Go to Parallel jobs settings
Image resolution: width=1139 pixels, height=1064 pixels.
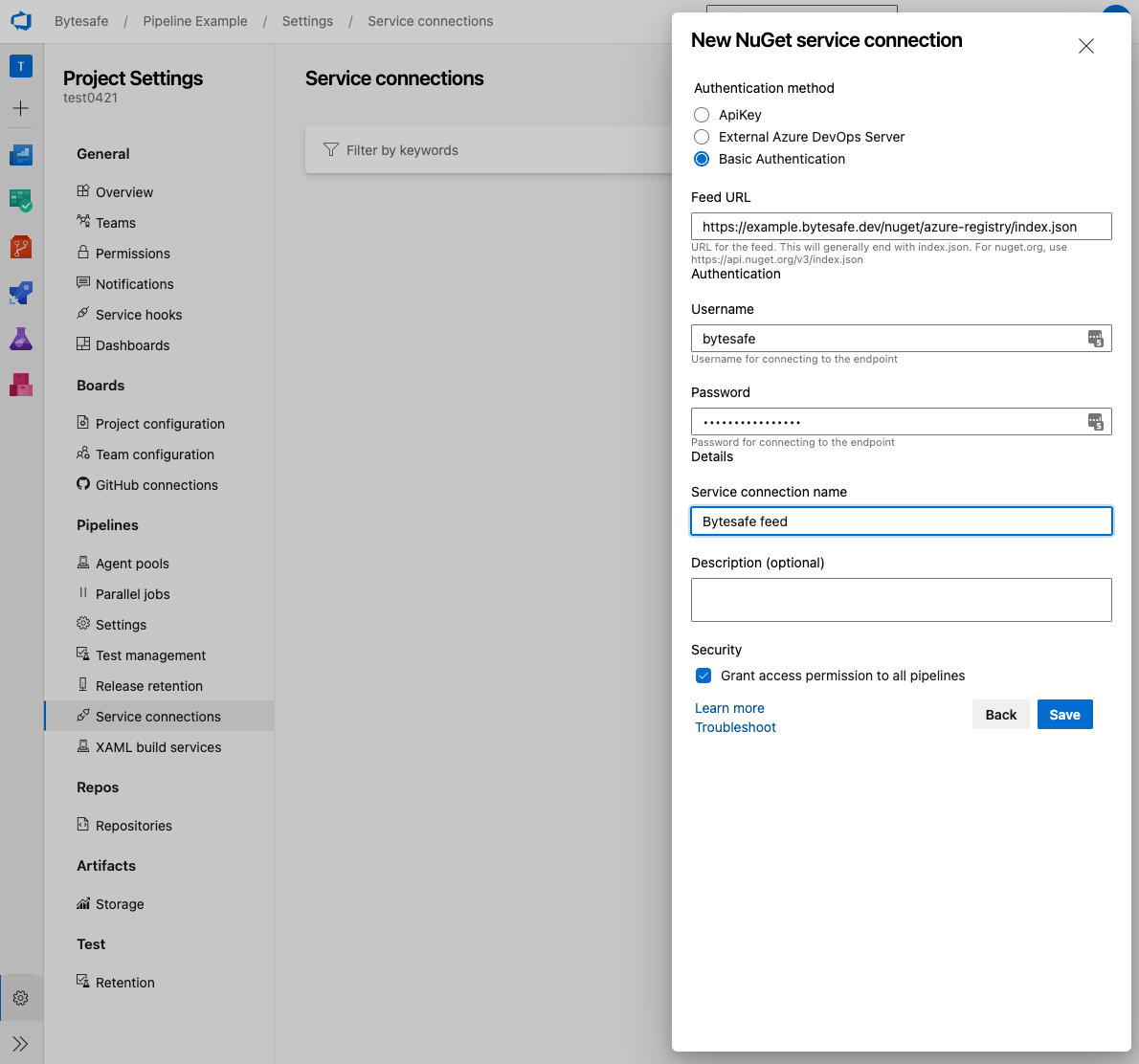(x=133, y=594)
